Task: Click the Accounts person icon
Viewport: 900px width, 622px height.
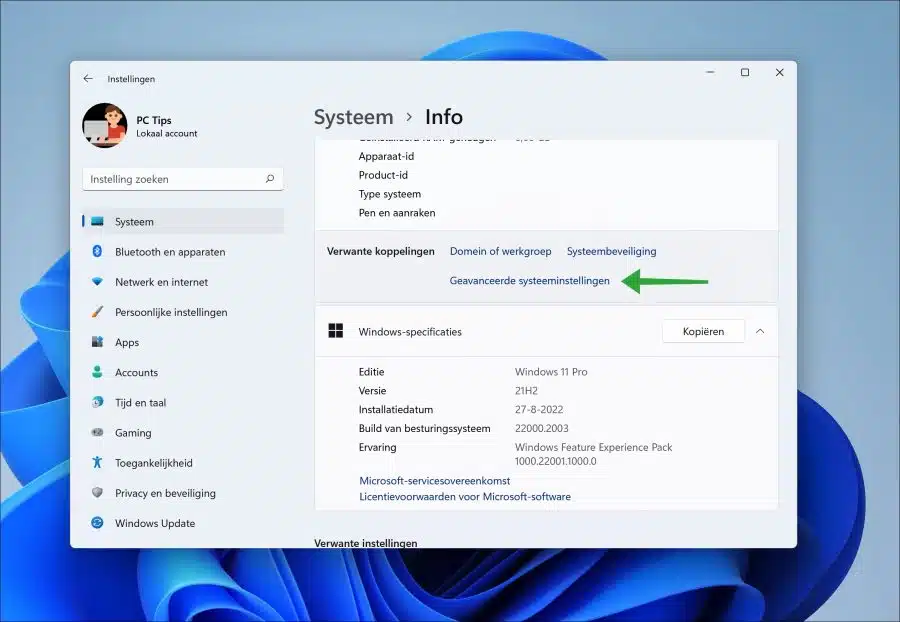Action: pos(97,372)
